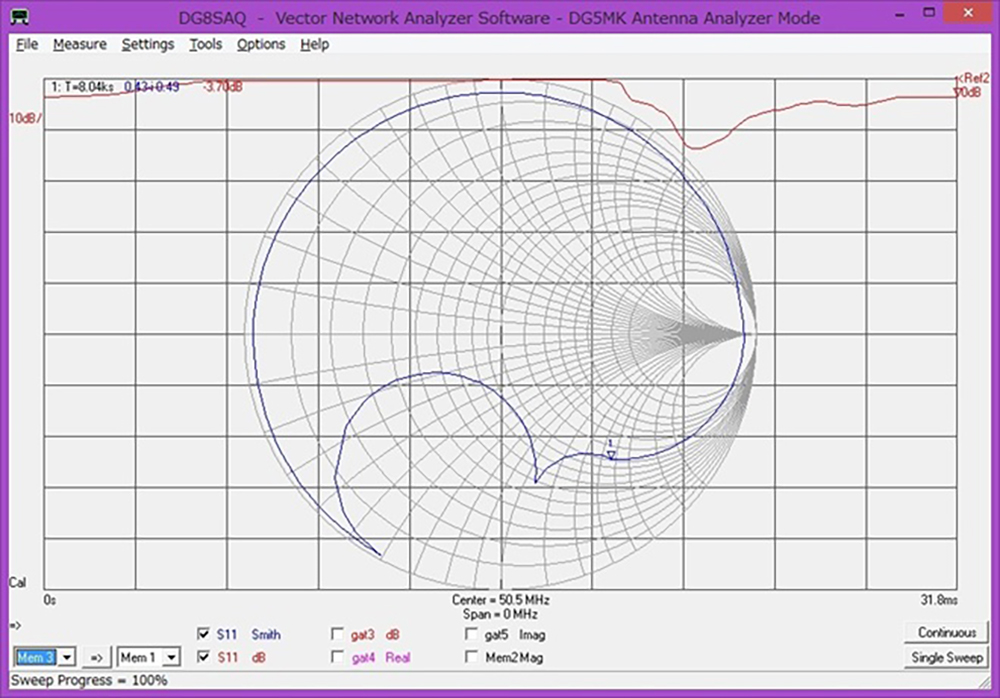Expand the Mem 3 dropdown arrow

(x=68, y=657)
